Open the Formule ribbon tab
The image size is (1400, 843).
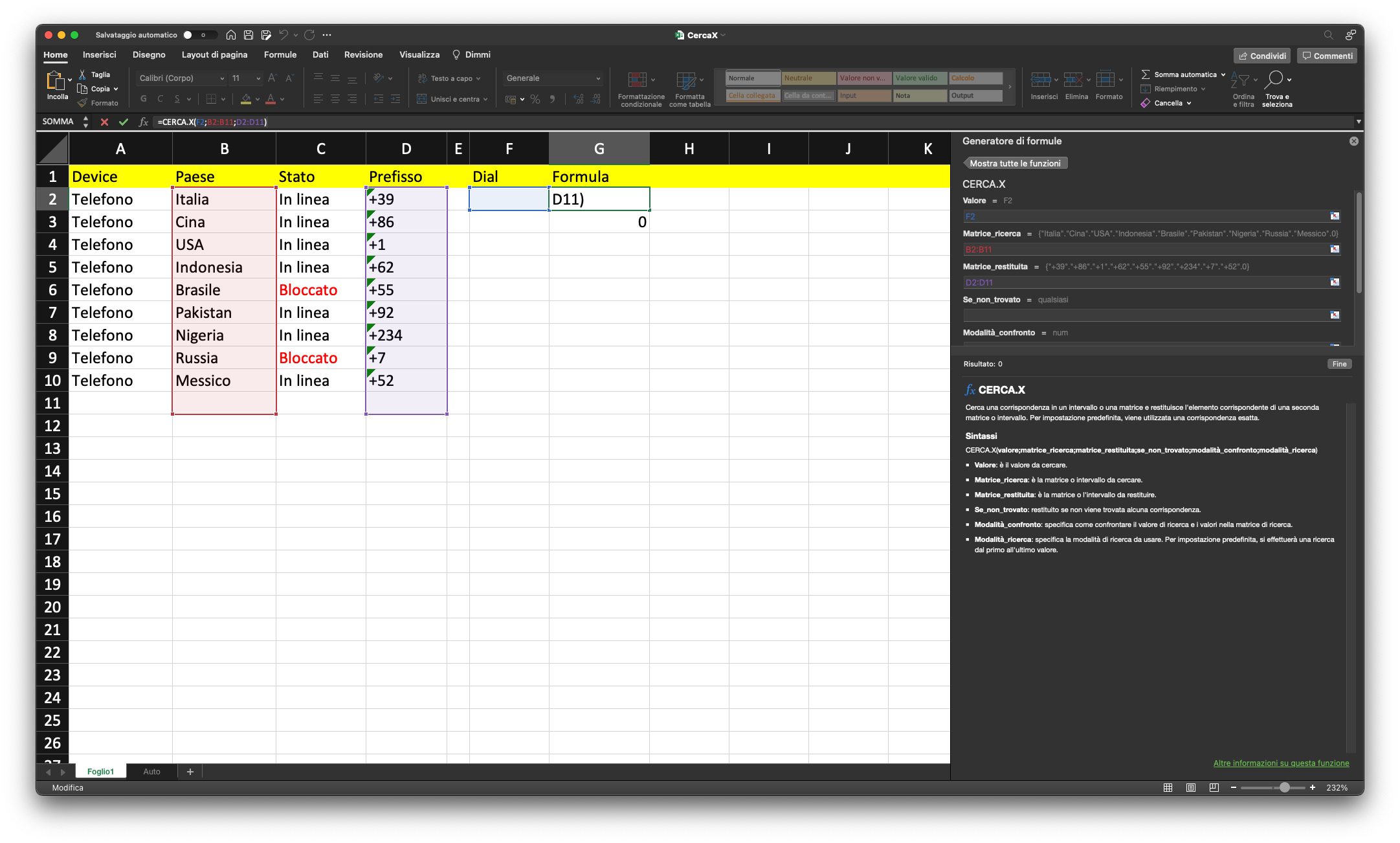pyautogui.click(x=280, y=55)
